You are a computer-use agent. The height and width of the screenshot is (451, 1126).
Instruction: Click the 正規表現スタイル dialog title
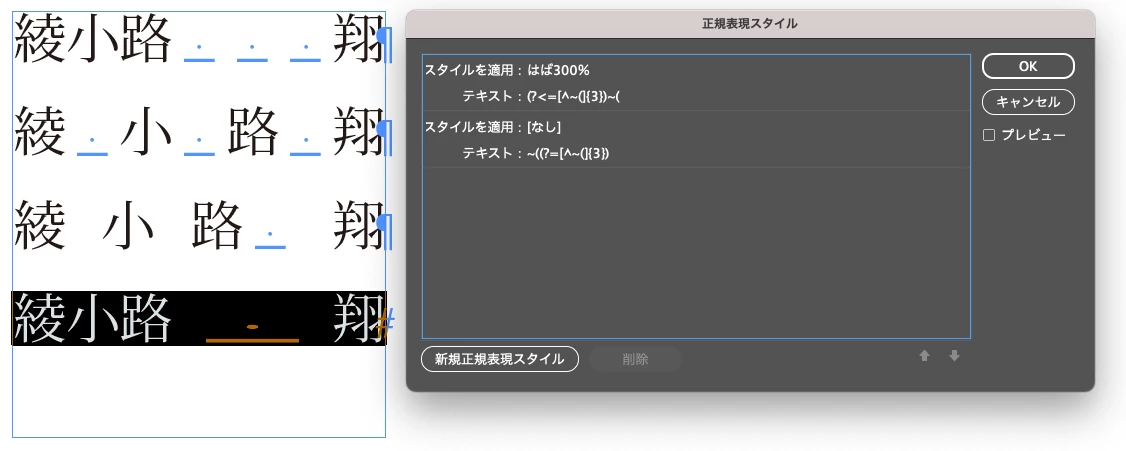[750, 24]
